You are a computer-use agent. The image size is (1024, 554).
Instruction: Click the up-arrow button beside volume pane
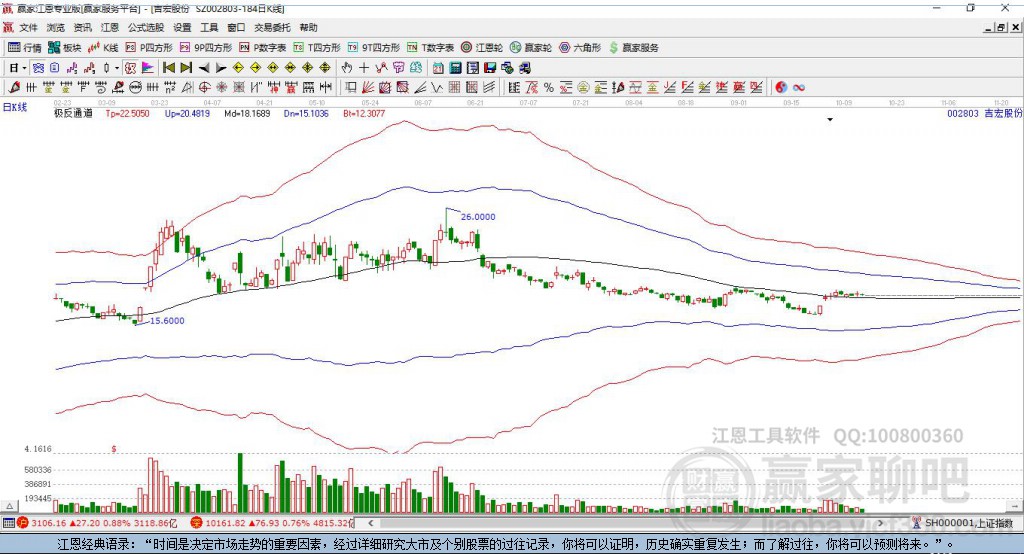pos(9,506)
